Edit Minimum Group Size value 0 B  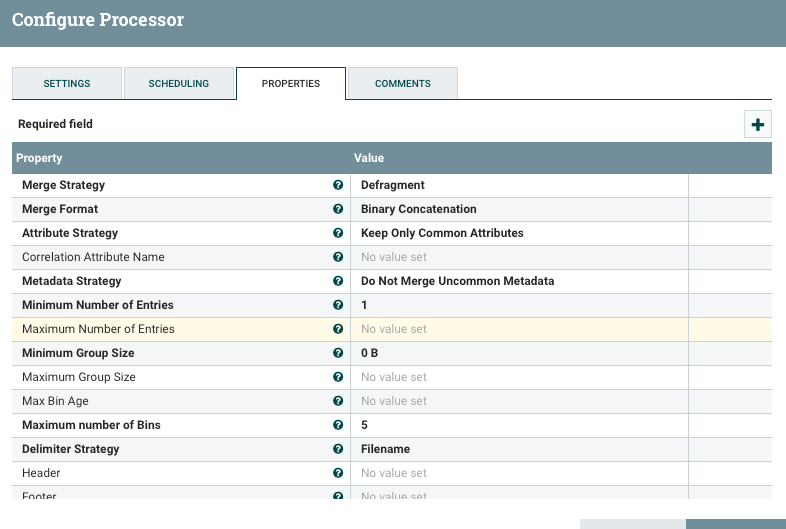point(519,353)
